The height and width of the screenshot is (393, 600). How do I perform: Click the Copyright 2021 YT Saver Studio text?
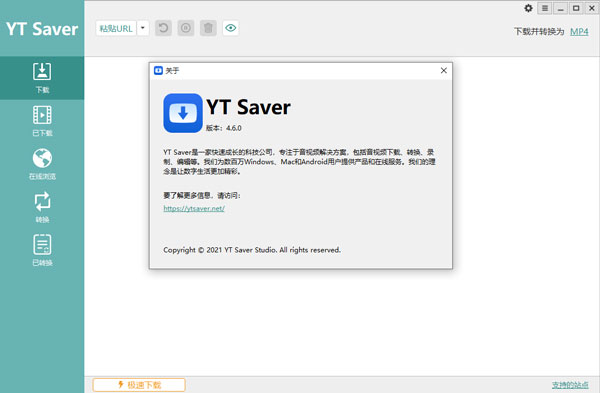coord(252,250)
